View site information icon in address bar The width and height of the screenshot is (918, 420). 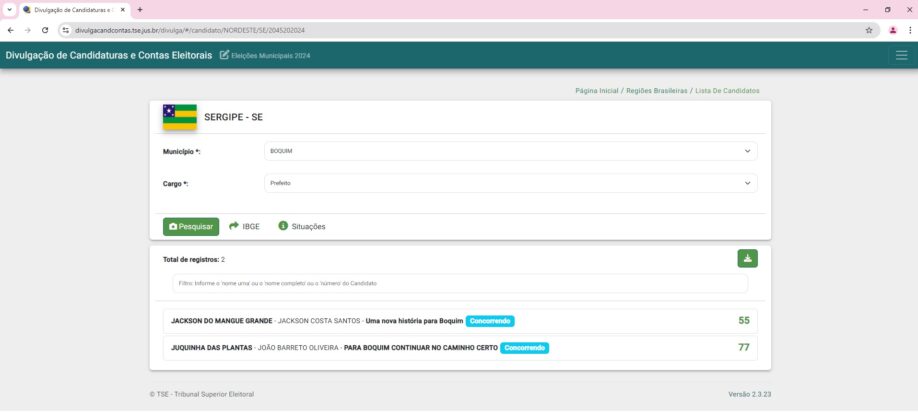point(66,30)
